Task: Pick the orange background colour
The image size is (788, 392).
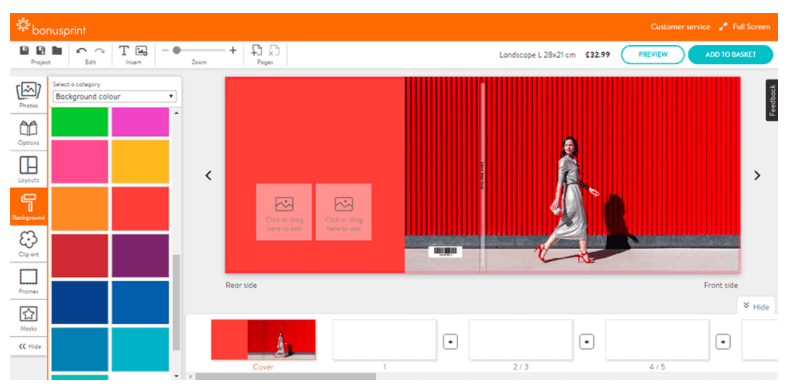Action: click(x=79, y=209)
